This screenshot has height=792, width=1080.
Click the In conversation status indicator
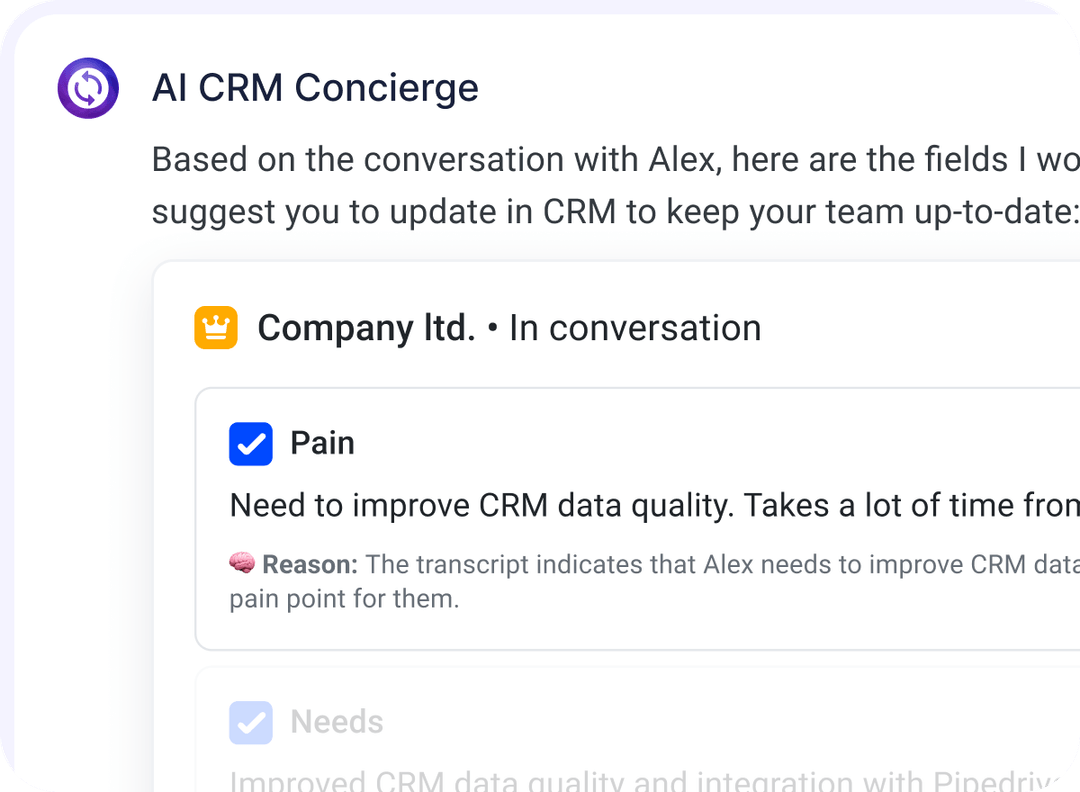click(634, 327)
